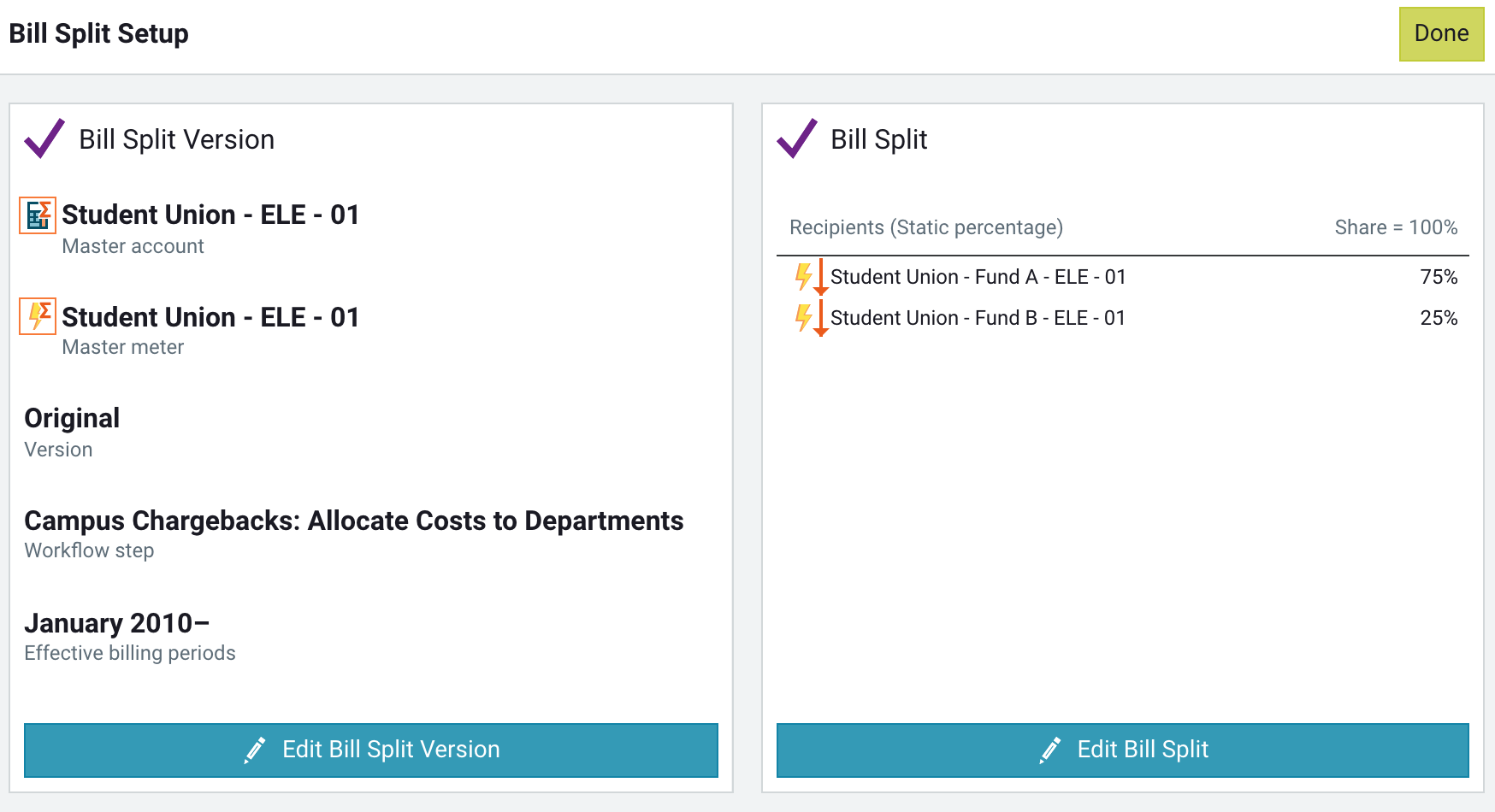Viewport: 1495px width, 812px height.
Task: Click the pencil icon on Edit Bill Split
Action: [x=1050, y=750]
